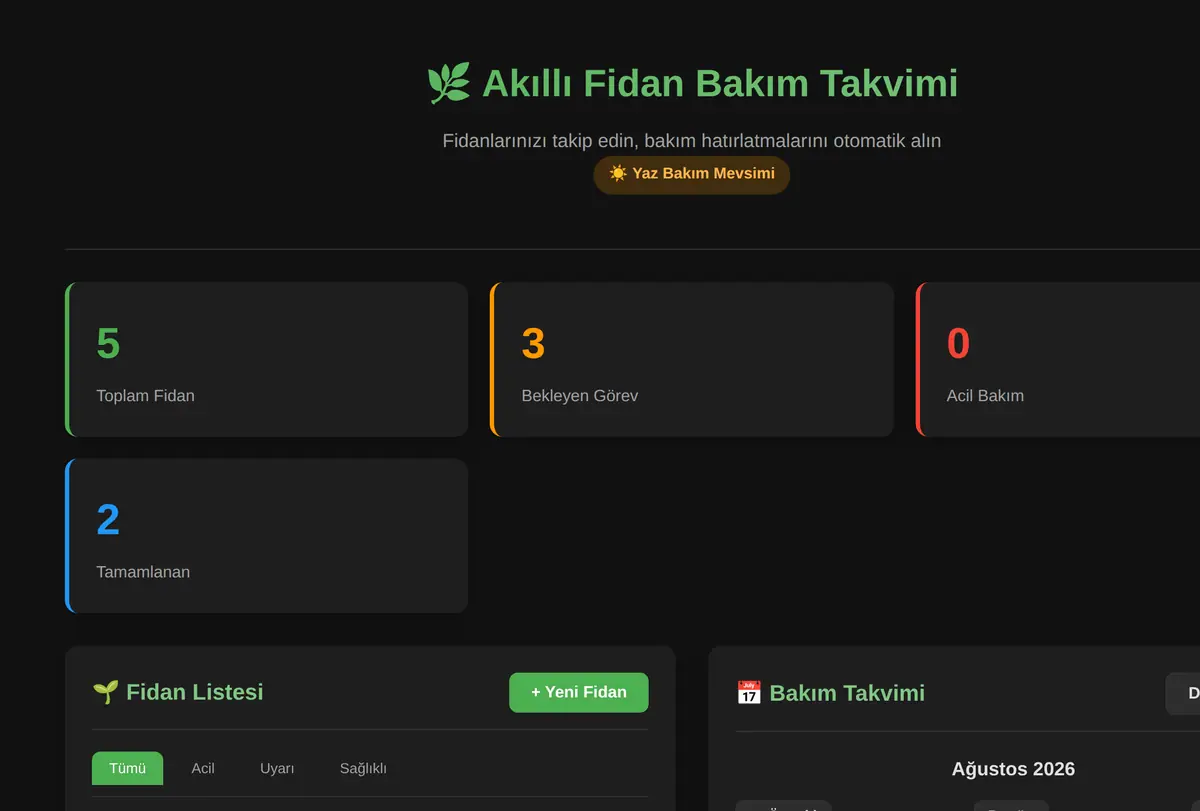
Task: Open the Tamamlanan stat card
Action: point(267,536)
